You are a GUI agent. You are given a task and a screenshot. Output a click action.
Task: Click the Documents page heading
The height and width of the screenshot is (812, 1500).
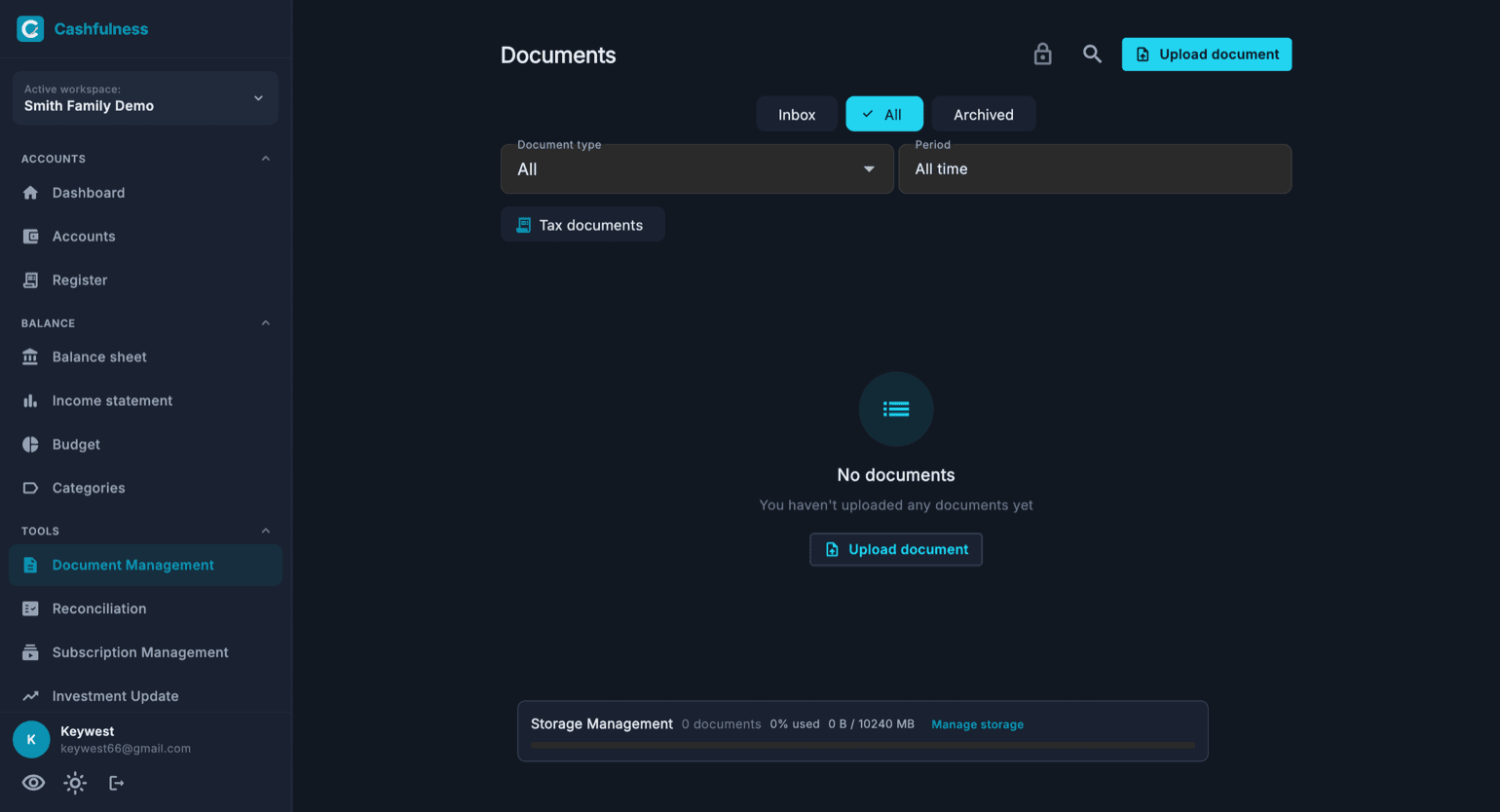click(558, 55)
